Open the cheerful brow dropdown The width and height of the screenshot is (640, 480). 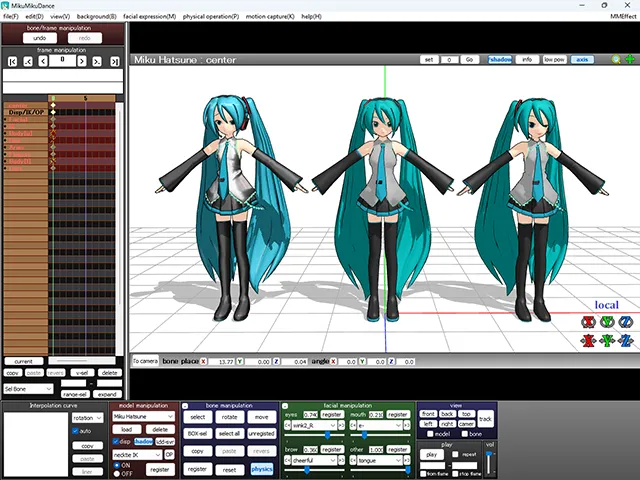click(314, 460)
